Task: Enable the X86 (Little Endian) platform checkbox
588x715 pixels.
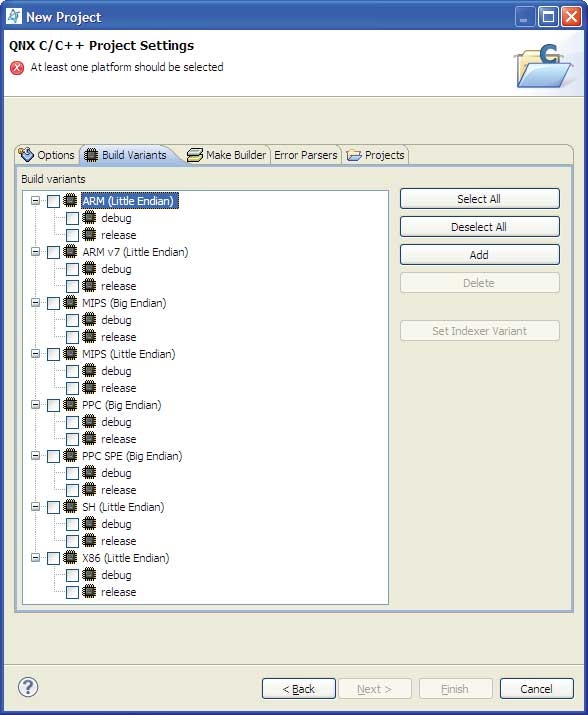Action: point(53,559)
